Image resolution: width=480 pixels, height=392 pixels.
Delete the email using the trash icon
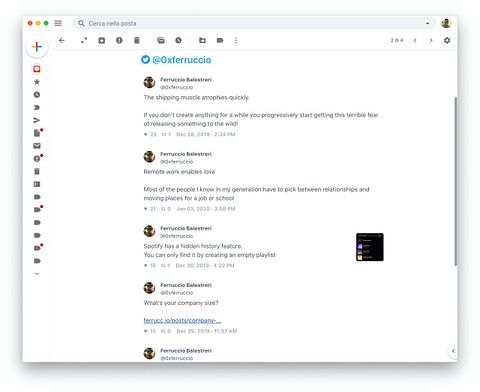pyautogui.click(x=137, y=40)
